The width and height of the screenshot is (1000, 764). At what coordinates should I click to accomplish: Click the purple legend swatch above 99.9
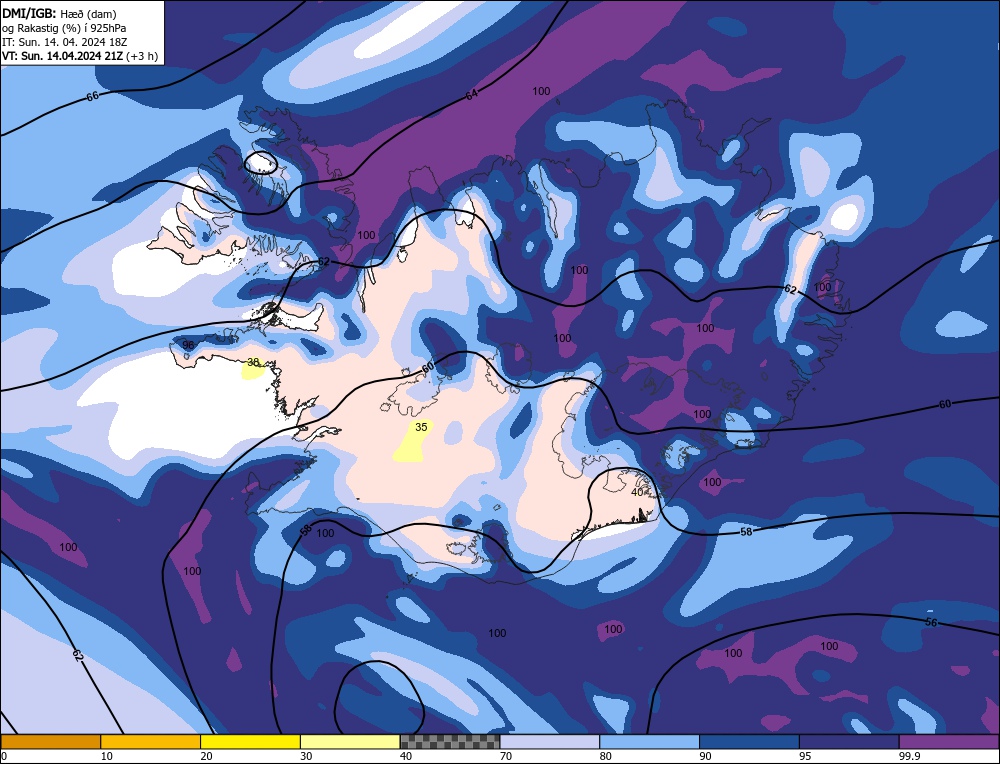click(x=949, y=741)
